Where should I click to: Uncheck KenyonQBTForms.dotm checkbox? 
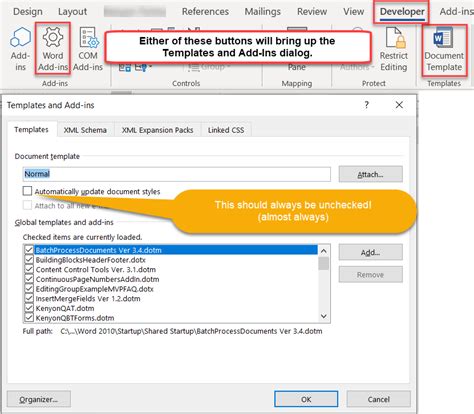[29, 318]
